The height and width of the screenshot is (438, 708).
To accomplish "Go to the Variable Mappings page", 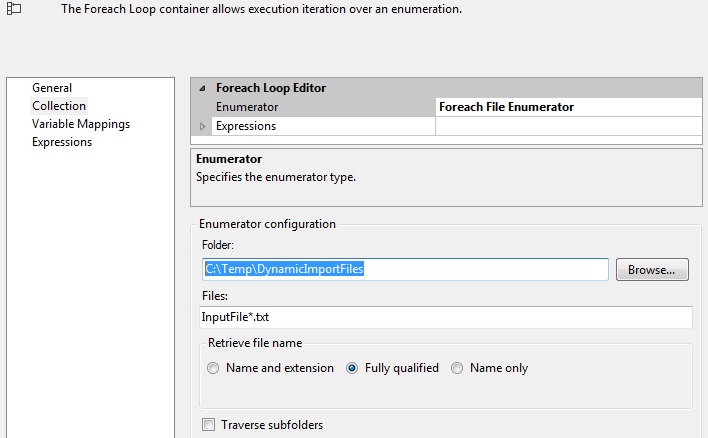I will coord(81,124).
